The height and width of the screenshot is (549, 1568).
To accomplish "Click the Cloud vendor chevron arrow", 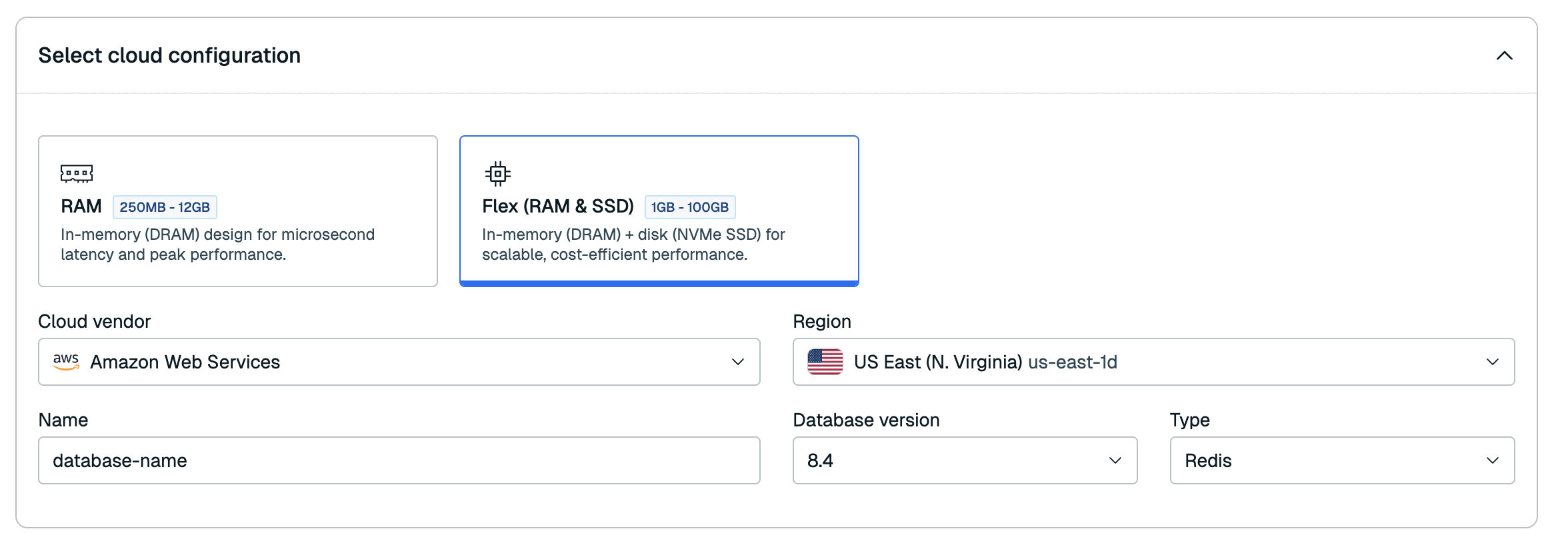I will 737,362.
